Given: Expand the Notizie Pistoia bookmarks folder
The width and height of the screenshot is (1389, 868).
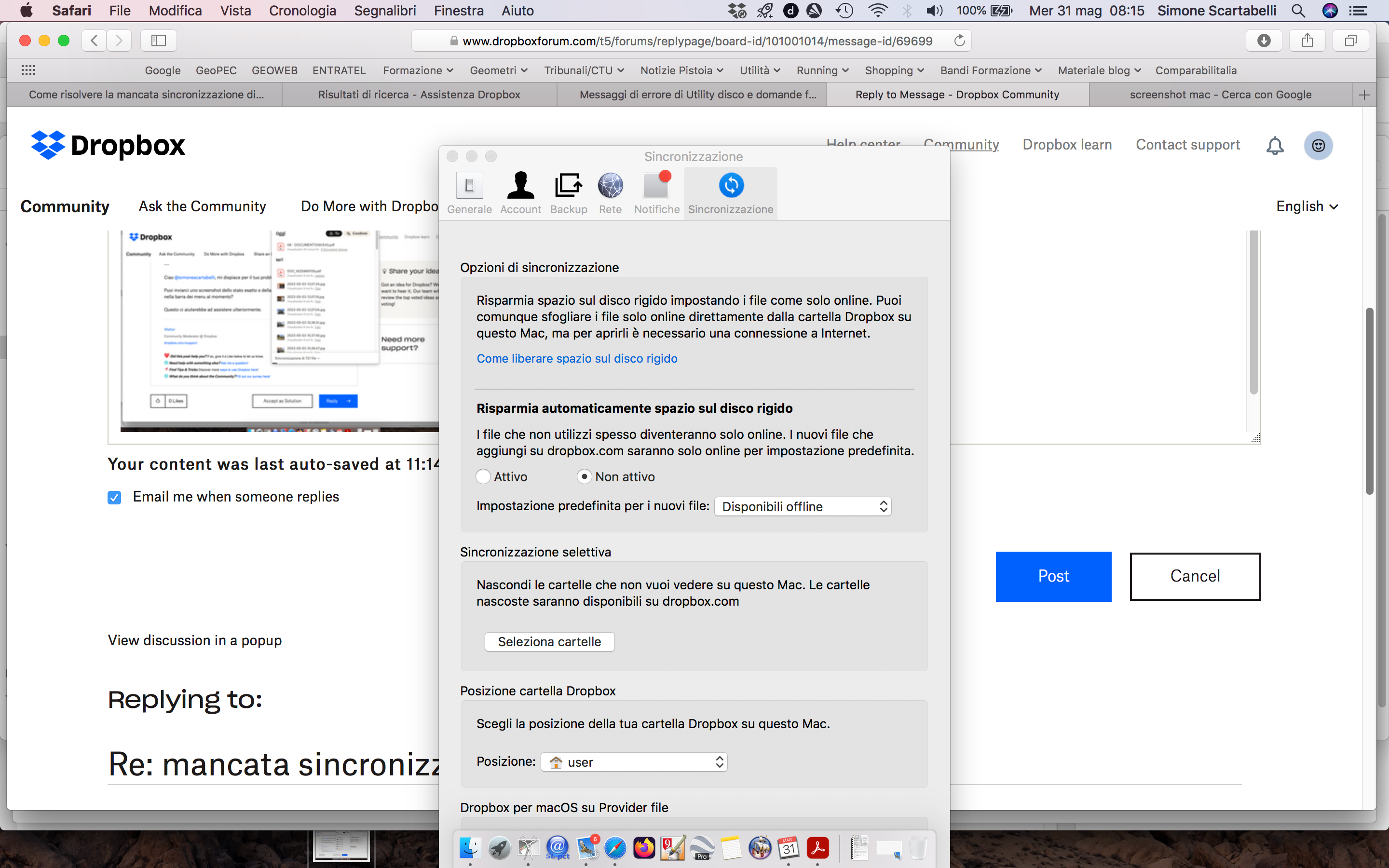Looking at the screenshot, I should click(681, 70).
